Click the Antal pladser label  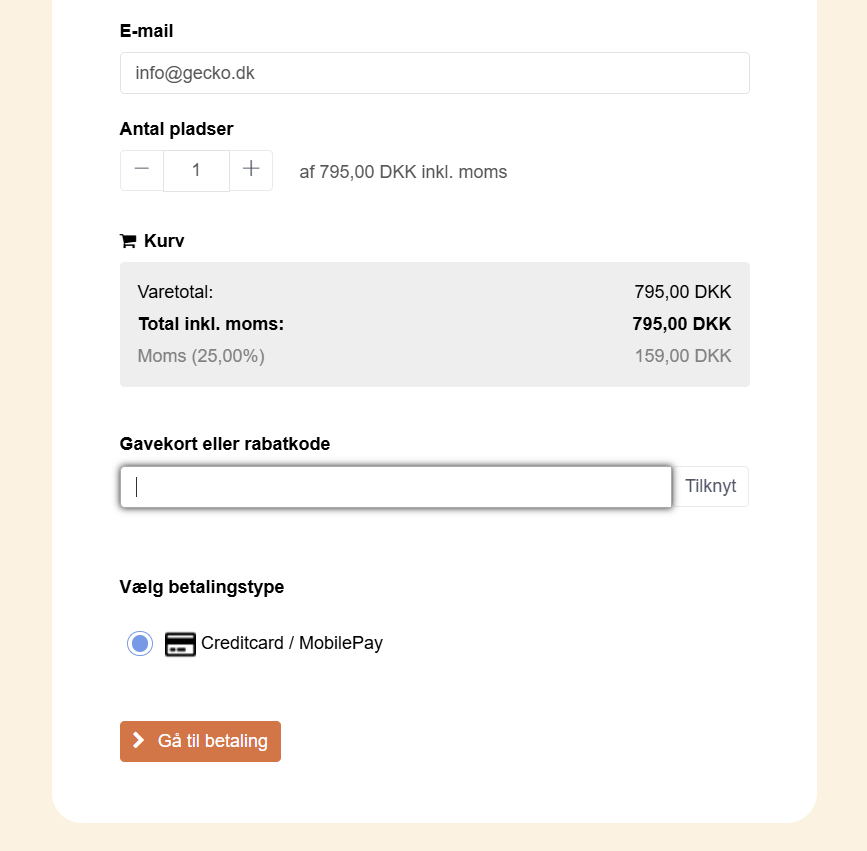point(176,129)
